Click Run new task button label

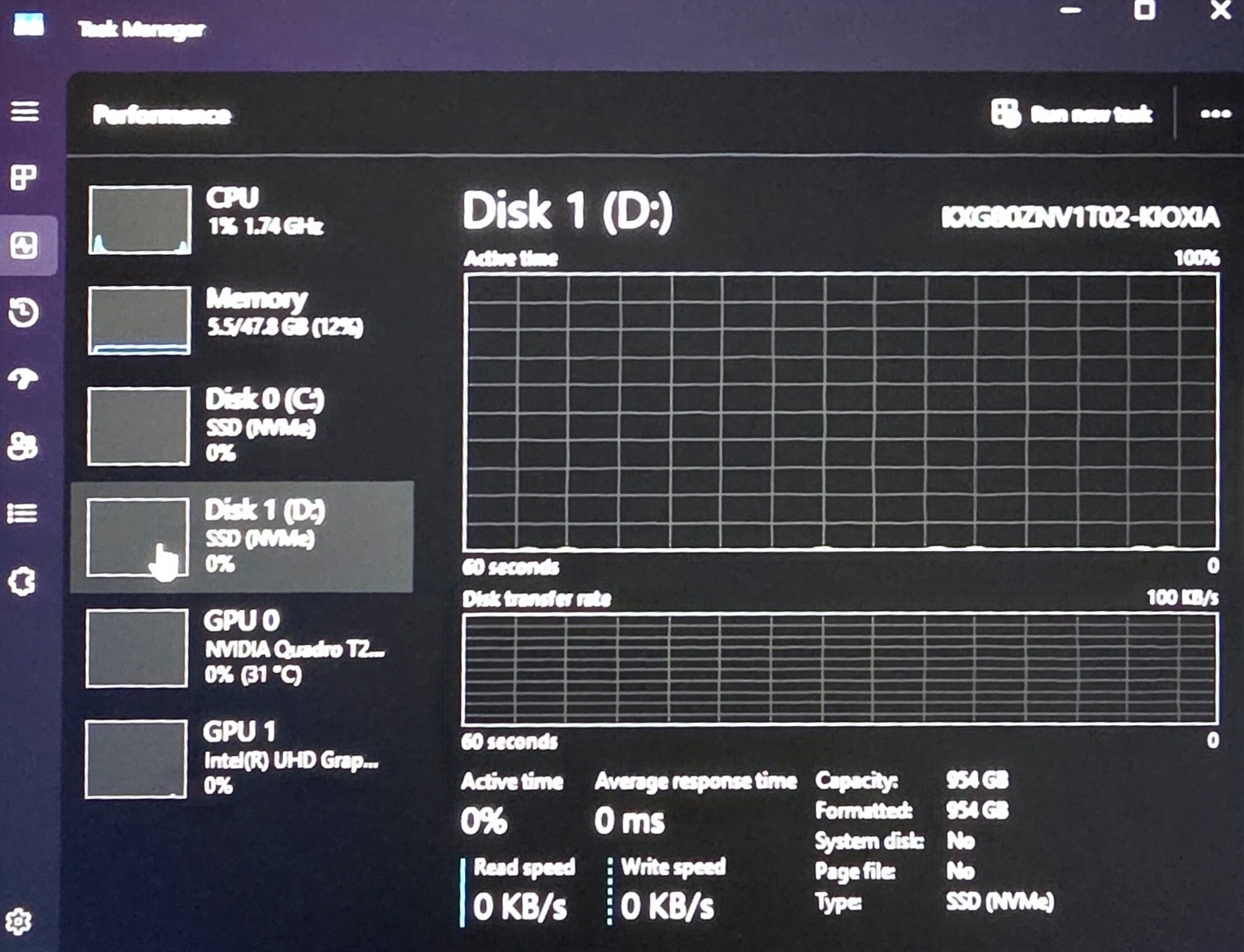pos(1091,114)
